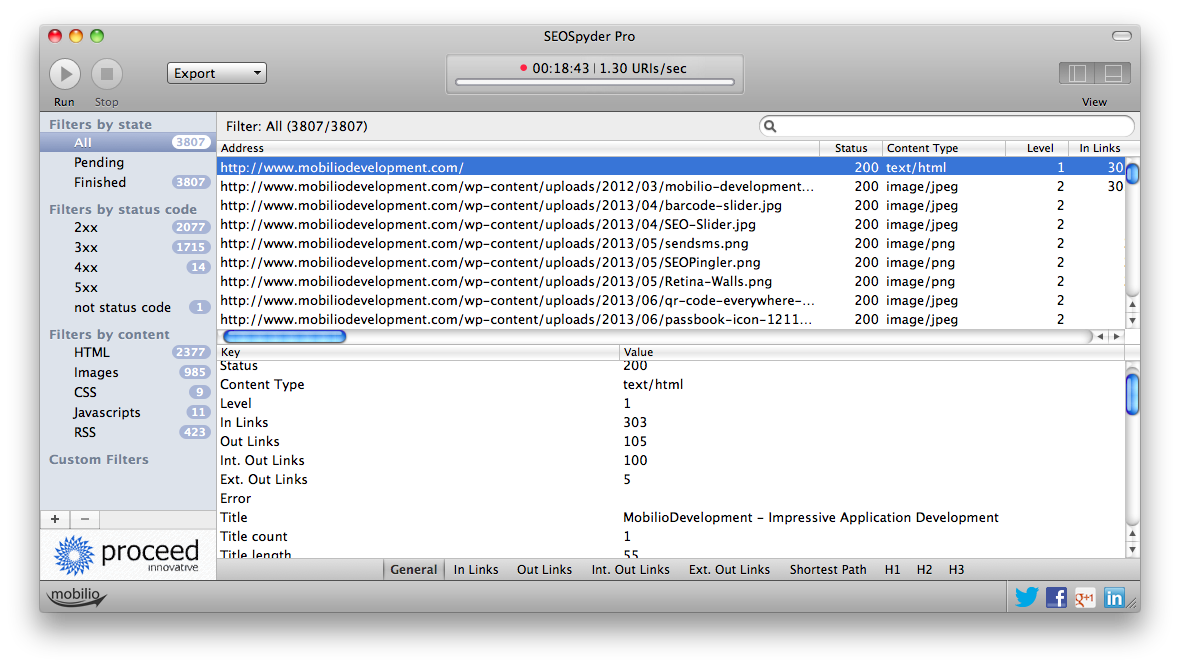Click the URL table scroll down arrow

pyautogui.click(x=1132, y=320)
